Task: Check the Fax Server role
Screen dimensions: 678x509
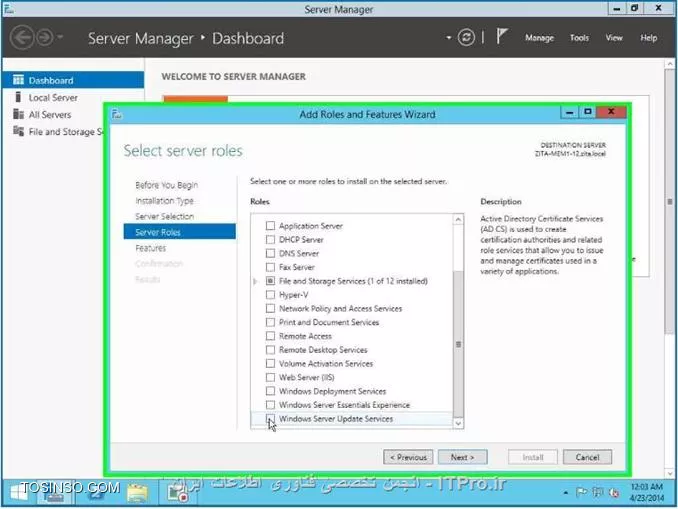Action: (270, 267)
